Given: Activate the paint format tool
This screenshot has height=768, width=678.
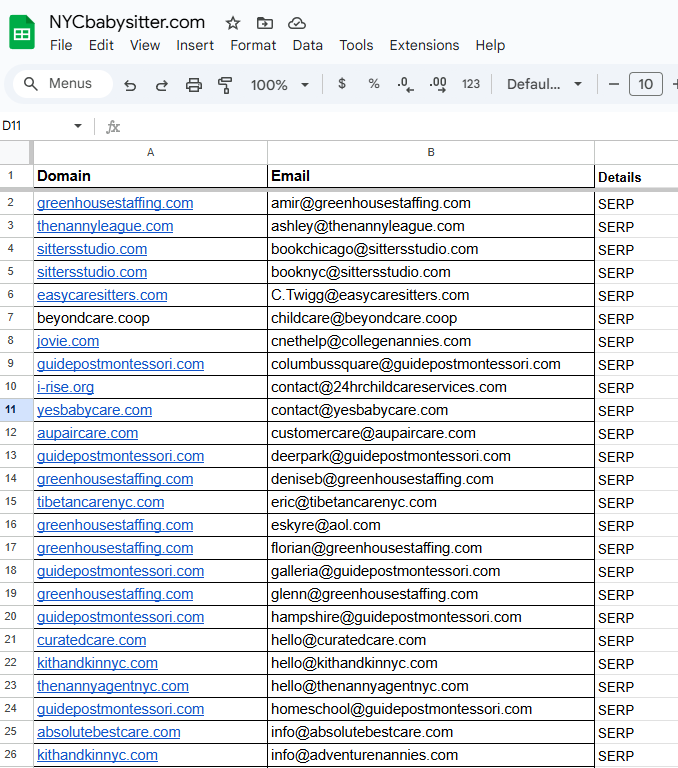Looking at the screenshot, I should tap(225, 85).
